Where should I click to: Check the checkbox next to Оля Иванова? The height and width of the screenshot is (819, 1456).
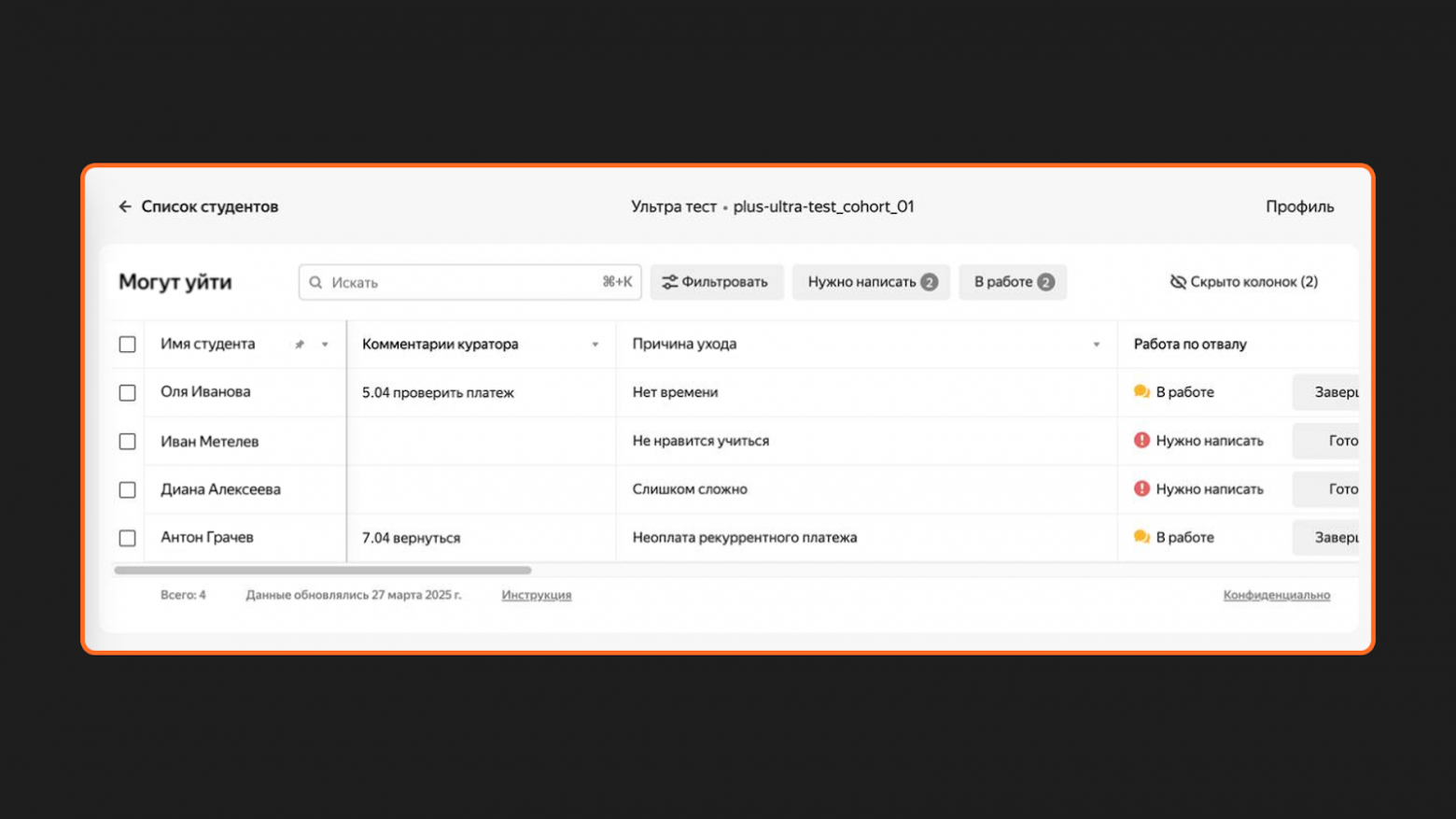127,392
